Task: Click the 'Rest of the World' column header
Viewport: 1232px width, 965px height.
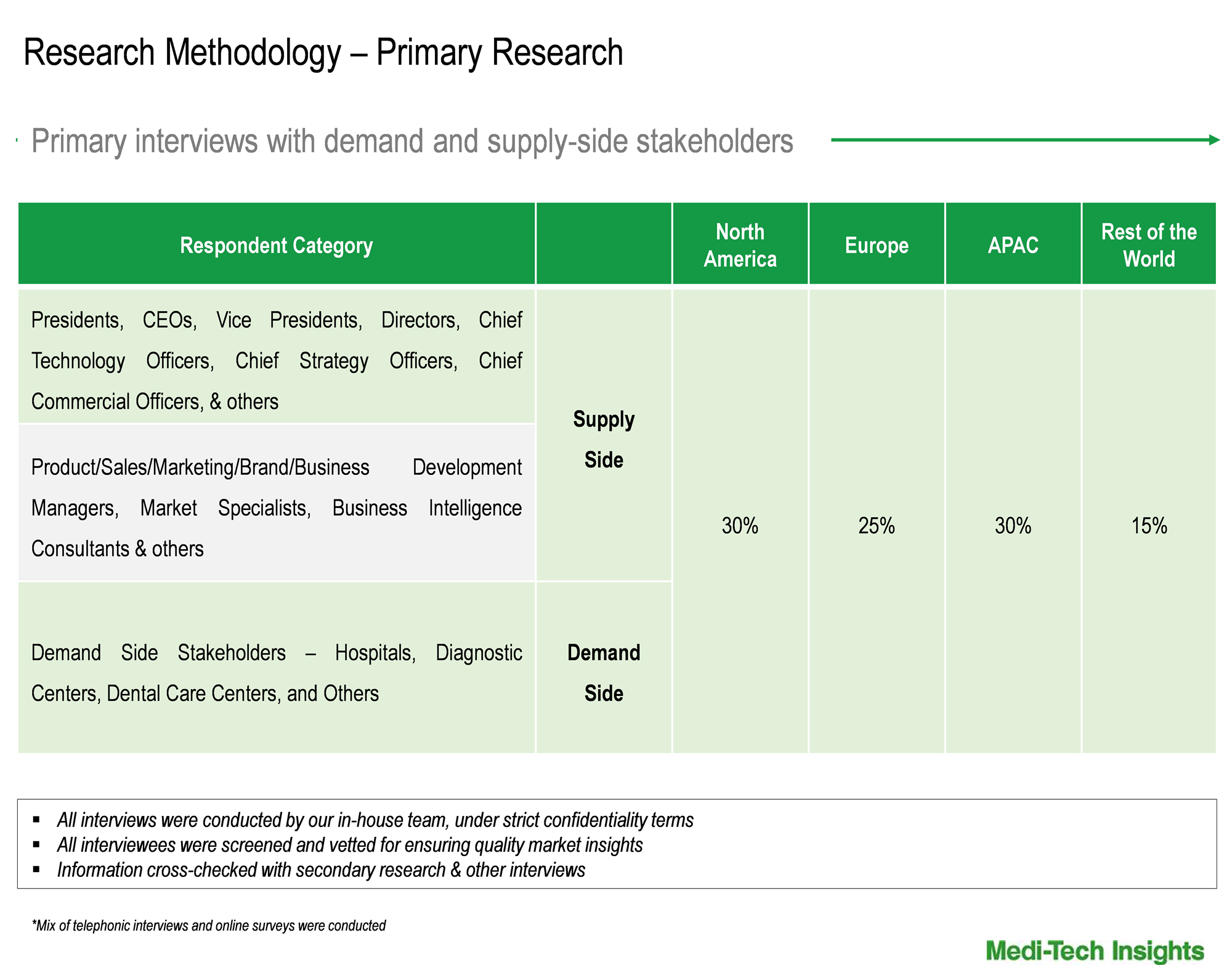Action: [1149, 245]
